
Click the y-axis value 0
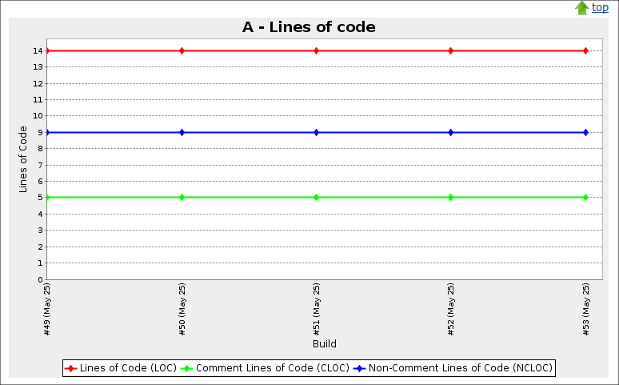(40, 280)
